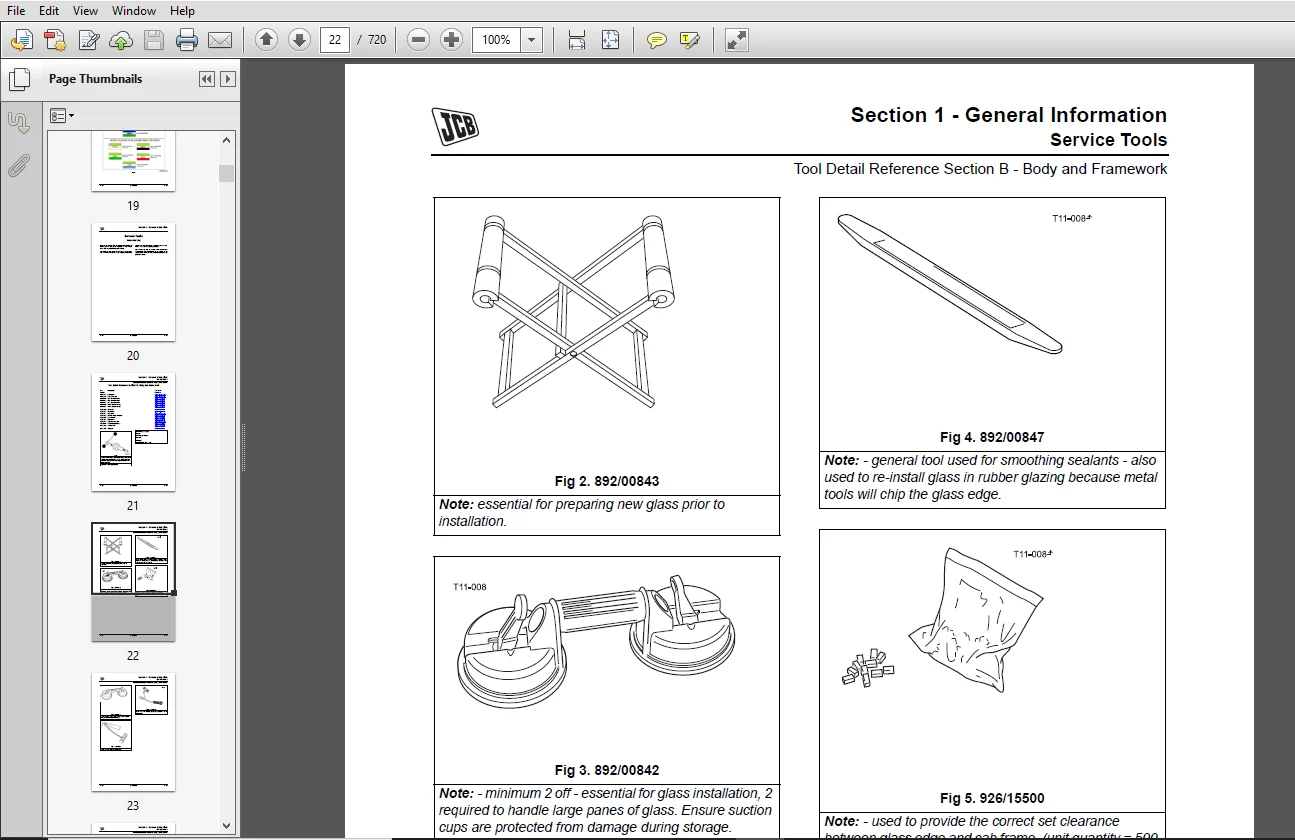Click the Edit/Sign document icon

coord(88,40)
